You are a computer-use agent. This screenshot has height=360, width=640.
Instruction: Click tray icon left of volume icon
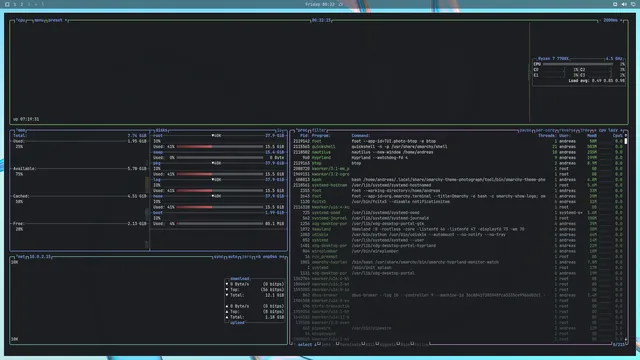[615, 4]
